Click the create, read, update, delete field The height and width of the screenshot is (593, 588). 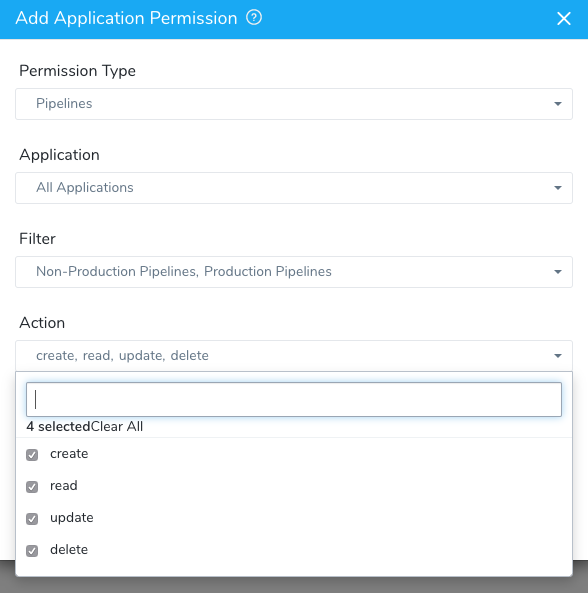click(294, 356)
